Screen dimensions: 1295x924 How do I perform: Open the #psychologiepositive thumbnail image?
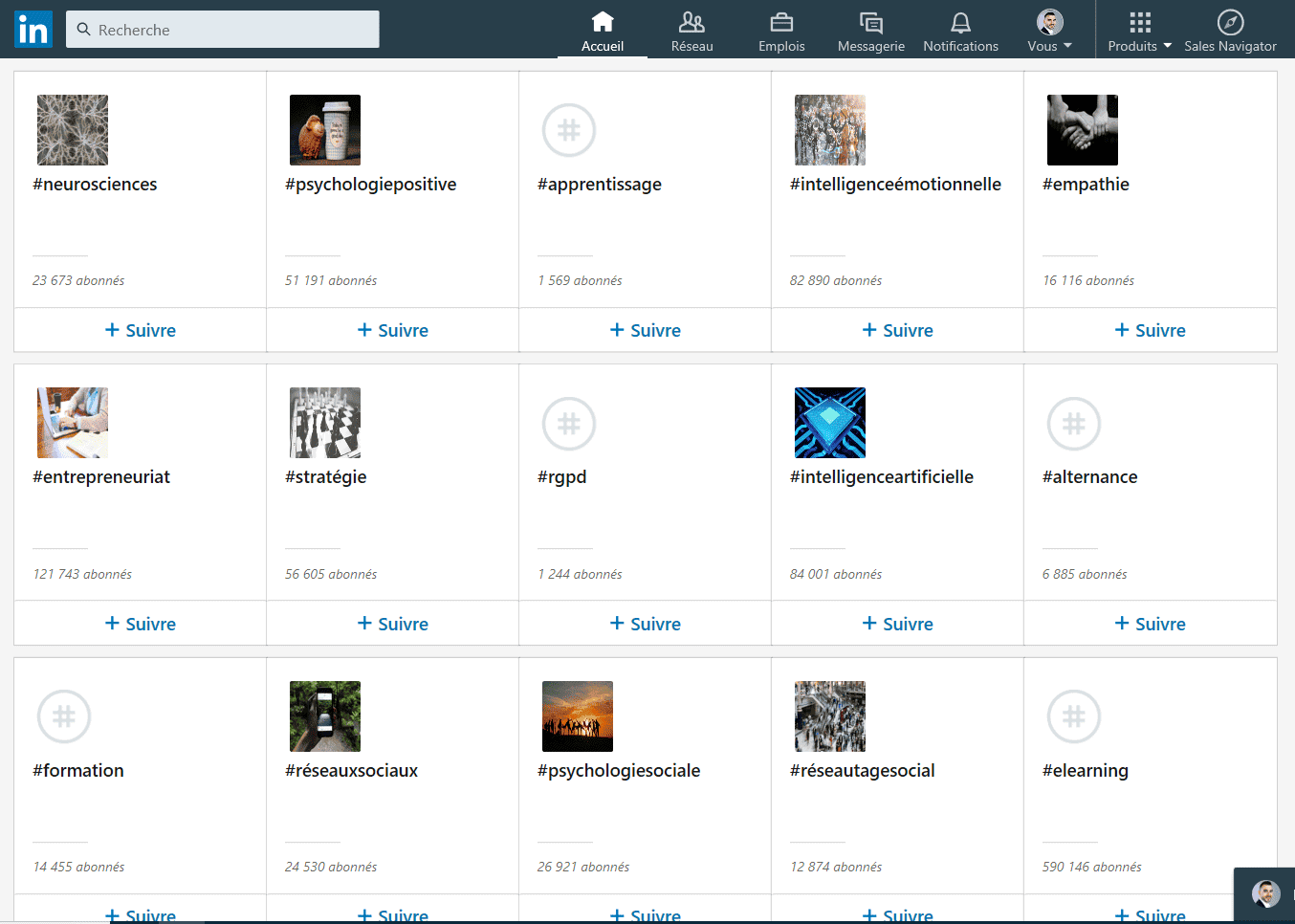pyautogui.click(x=325, y=130)
